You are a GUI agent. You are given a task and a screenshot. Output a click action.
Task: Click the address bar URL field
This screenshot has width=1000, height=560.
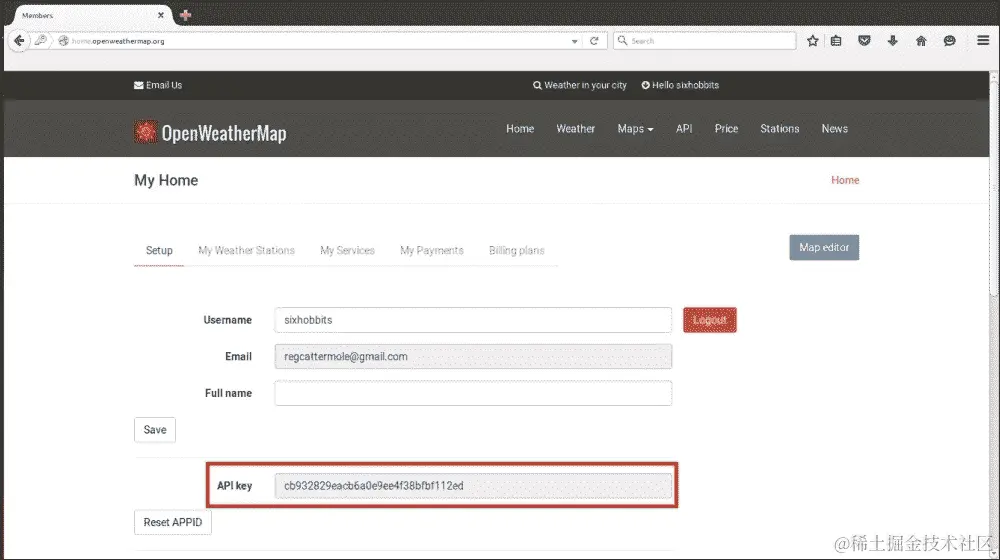pos(319,41)
